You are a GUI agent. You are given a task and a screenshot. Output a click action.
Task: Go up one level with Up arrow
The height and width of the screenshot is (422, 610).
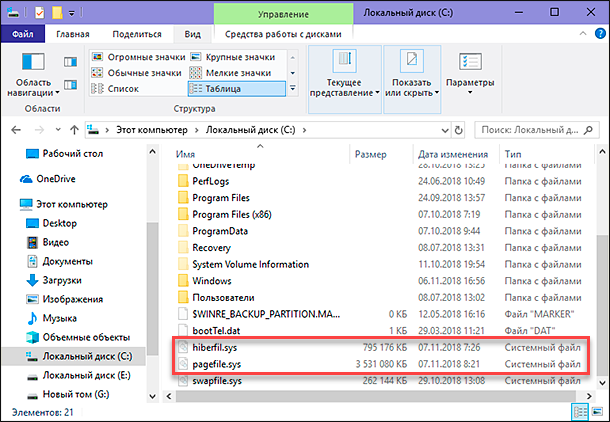74,130
